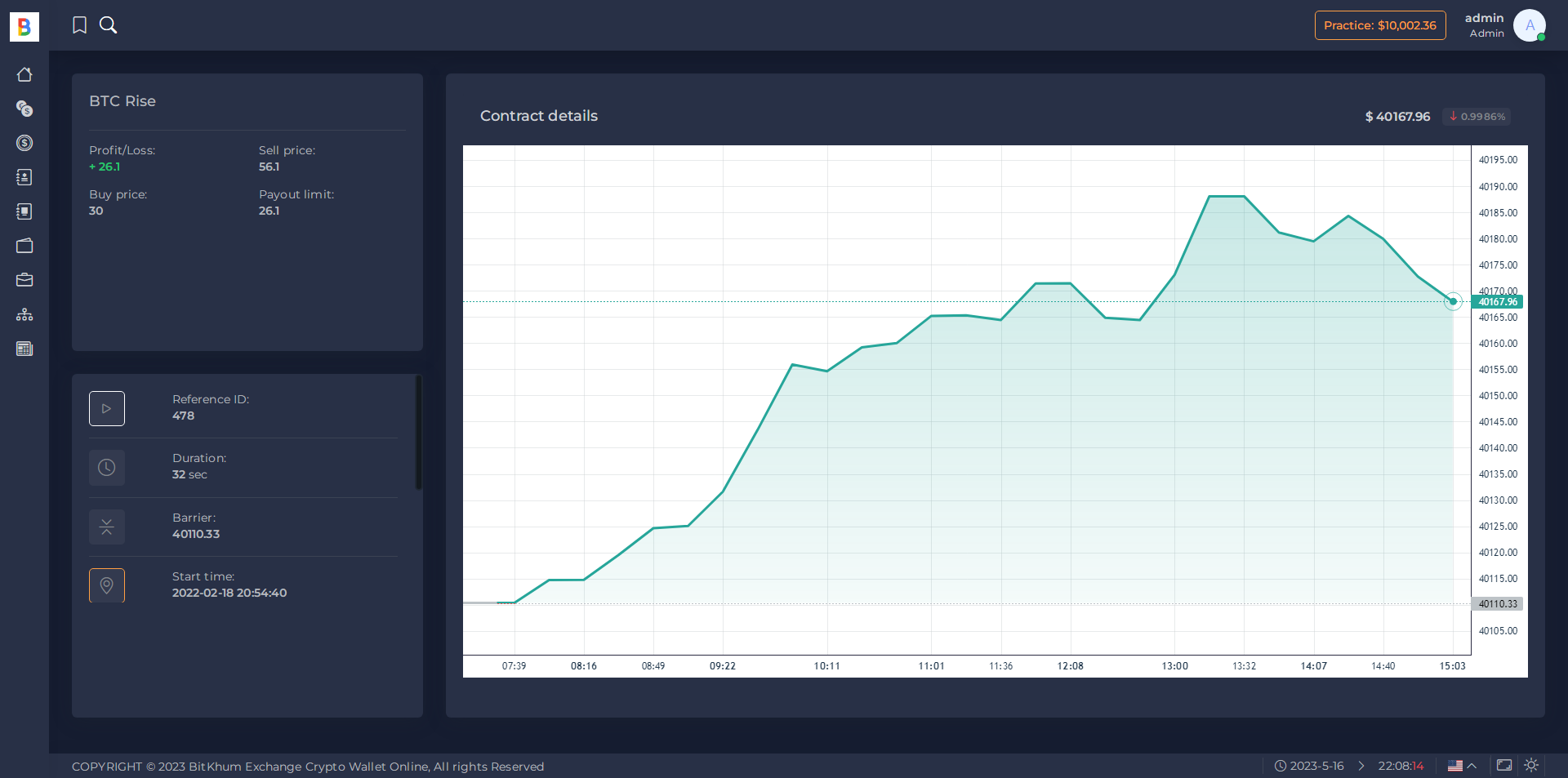Click the 40195.00 price label on chart axis

coord(1498,160)
